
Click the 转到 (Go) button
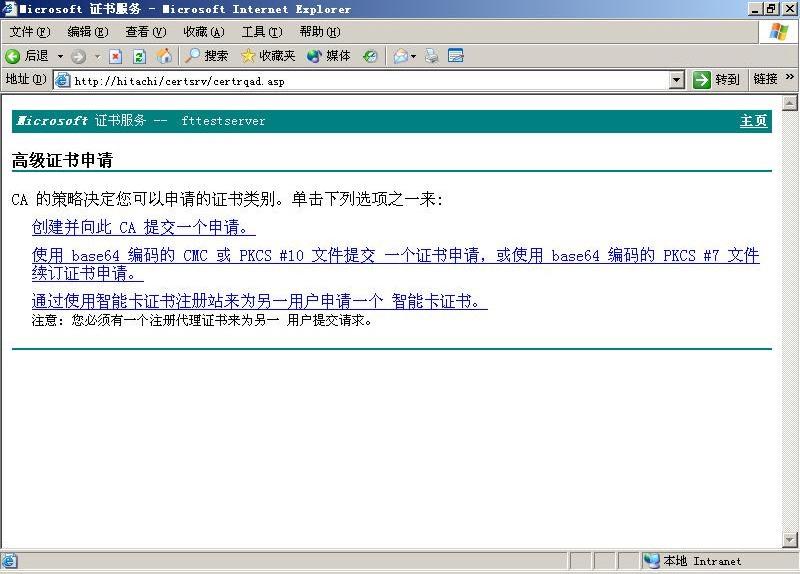tap(717, 80)
